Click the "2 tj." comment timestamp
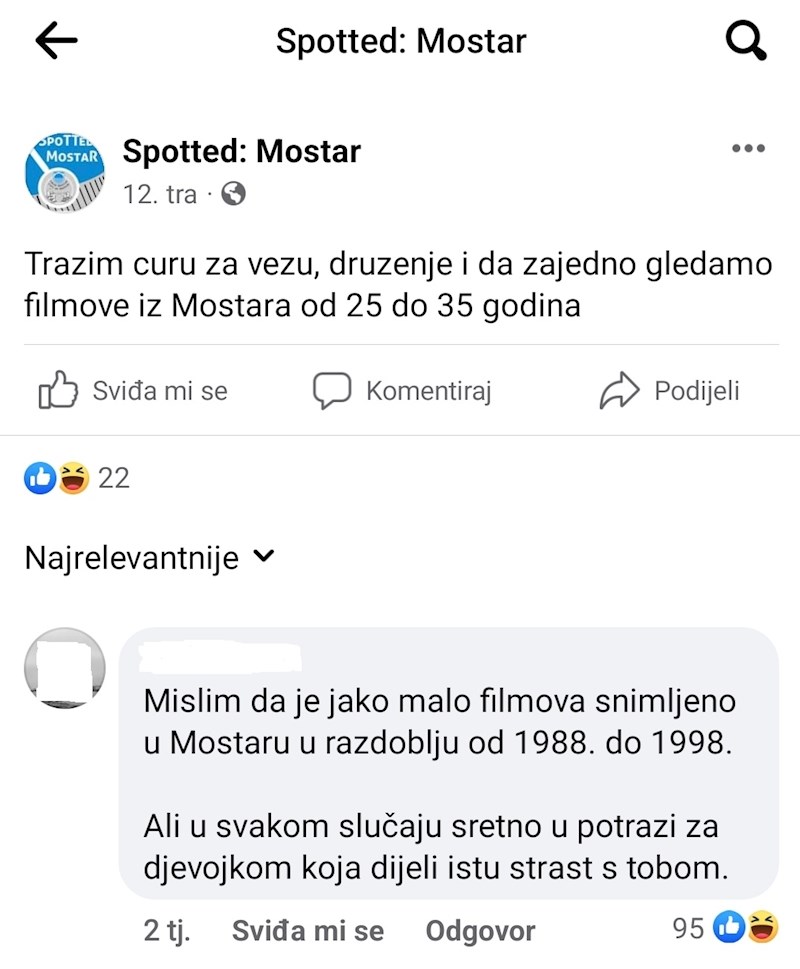The height and width of the screenshot is (969, 800). point(167,931)
